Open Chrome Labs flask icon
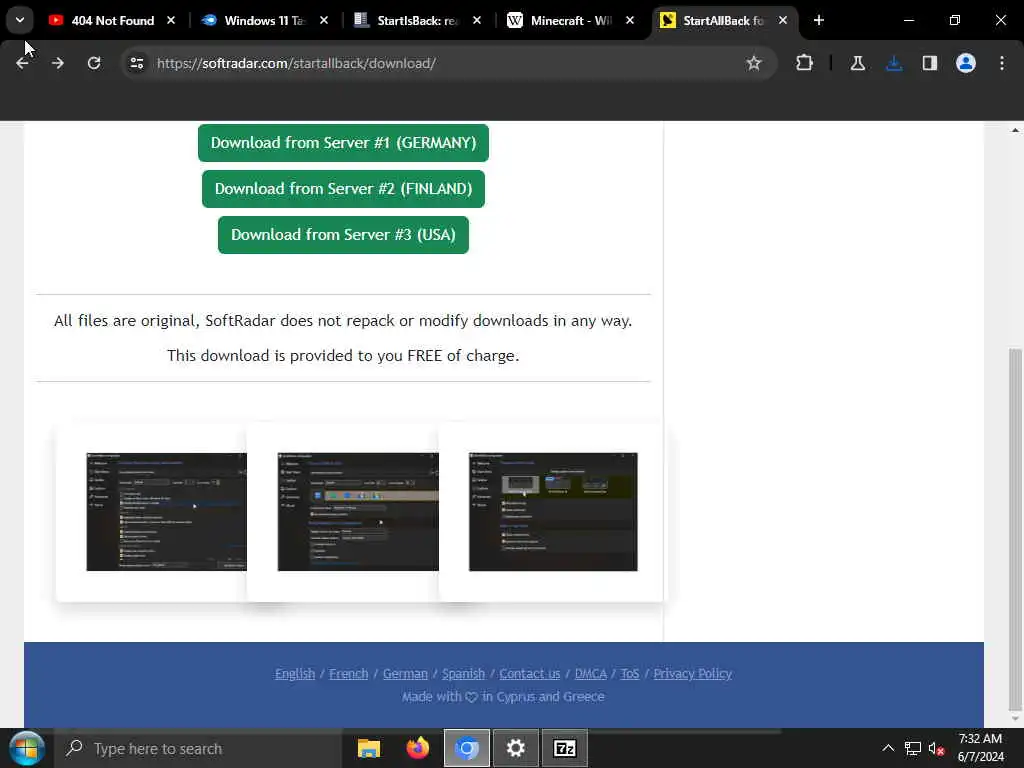This screenshot has height=768, width=1024. pyautogui.click(x=858, y=63)
